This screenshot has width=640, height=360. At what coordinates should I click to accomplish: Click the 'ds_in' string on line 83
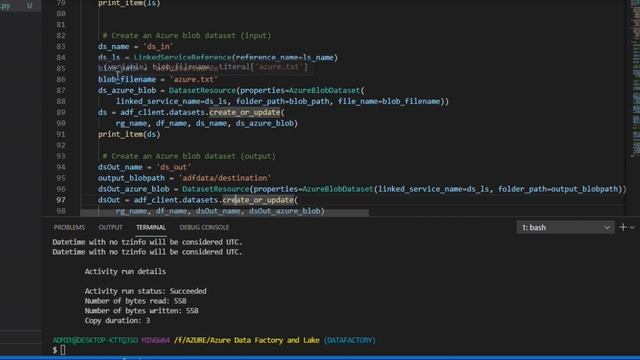(158, 47)
